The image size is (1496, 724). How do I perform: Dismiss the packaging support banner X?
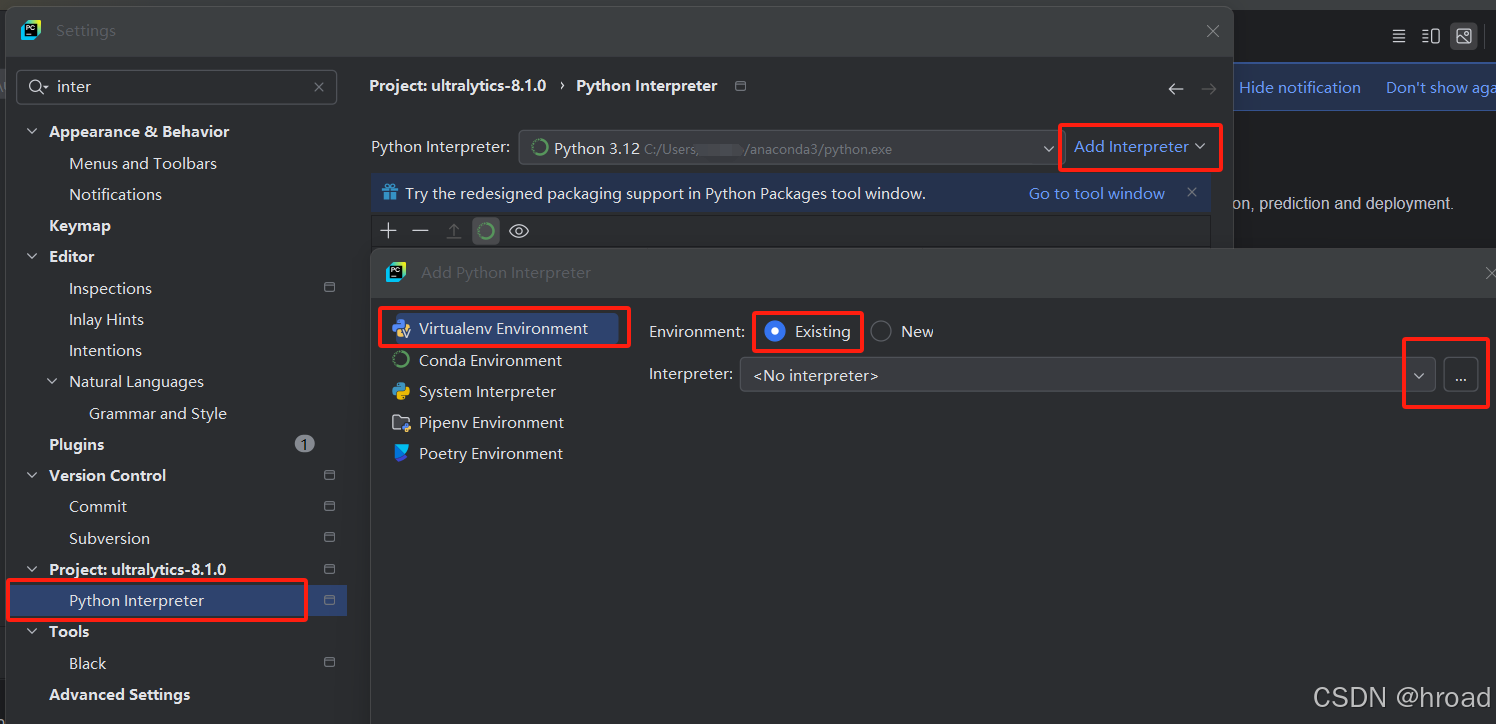point(1192,192)
